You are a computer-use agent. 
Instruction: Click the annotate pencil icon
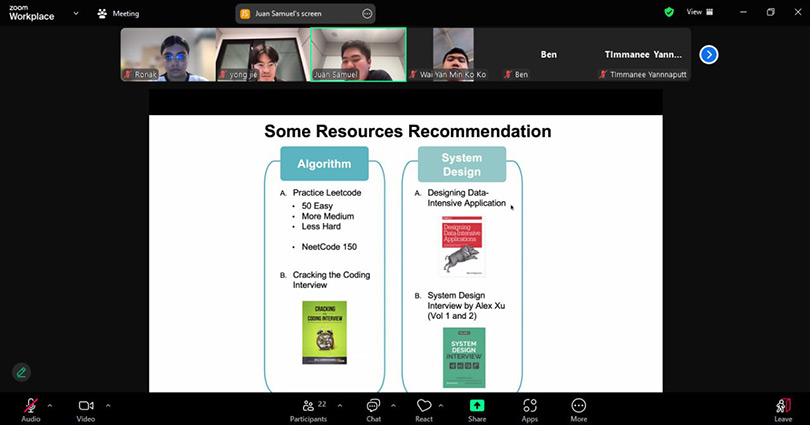pyautogui.click(x=21, y=372)
